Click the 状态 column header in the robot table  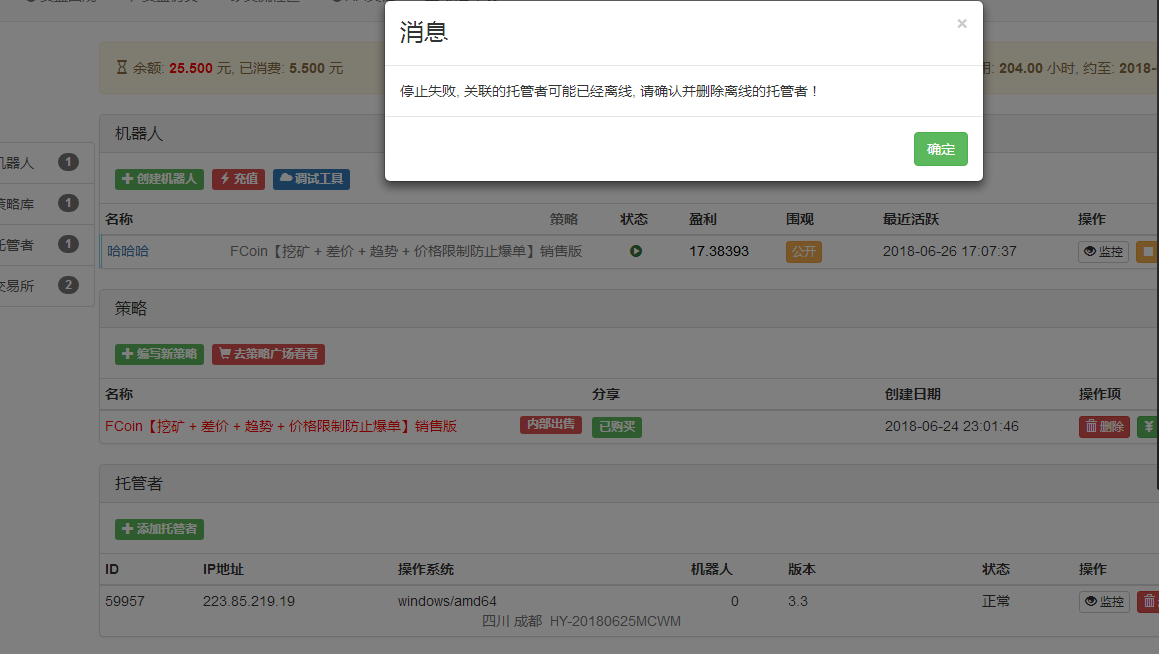pos(633,219)
